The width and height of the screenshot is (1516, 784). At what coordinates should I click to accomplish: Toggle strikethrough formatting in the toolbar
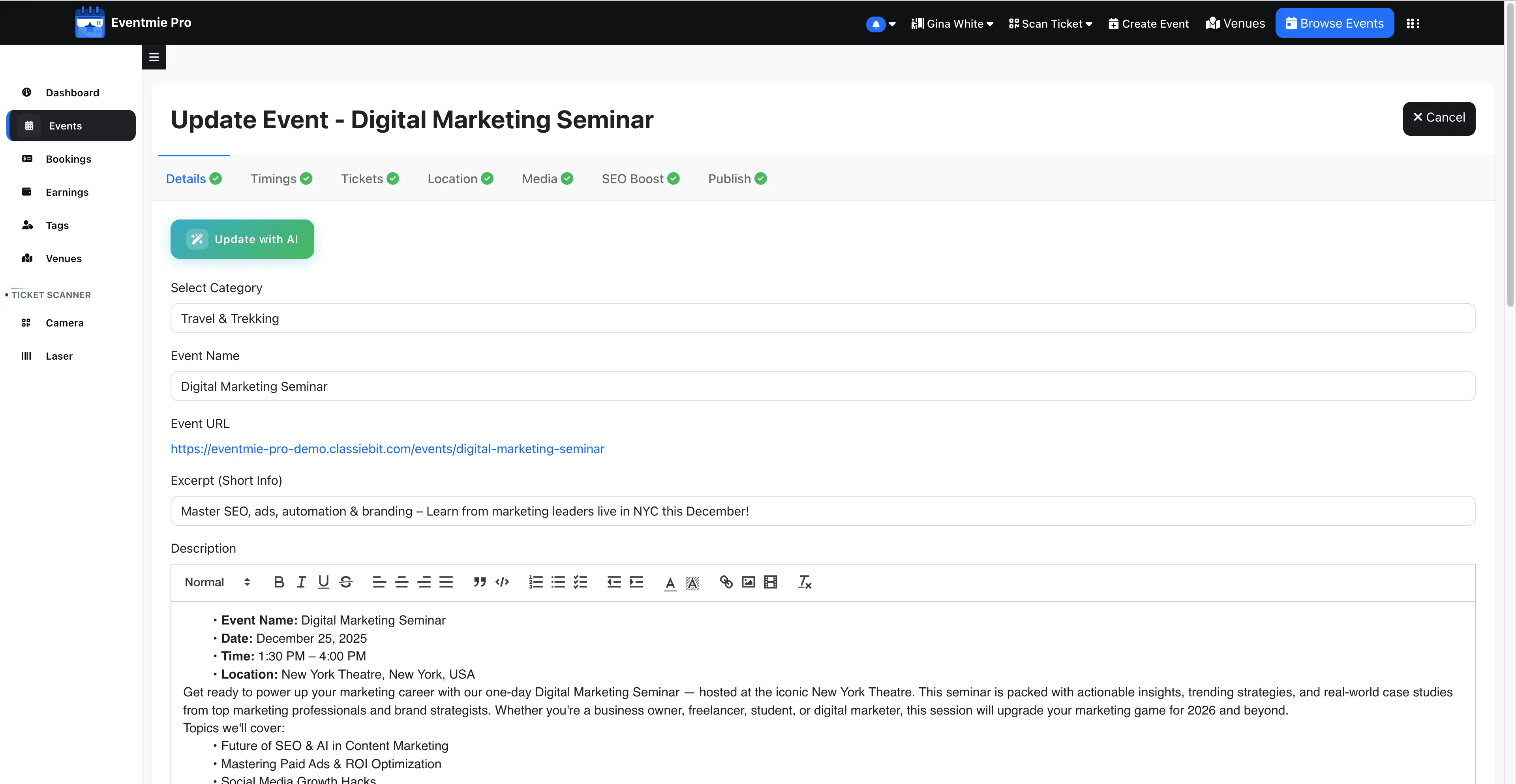pos(346,582)
